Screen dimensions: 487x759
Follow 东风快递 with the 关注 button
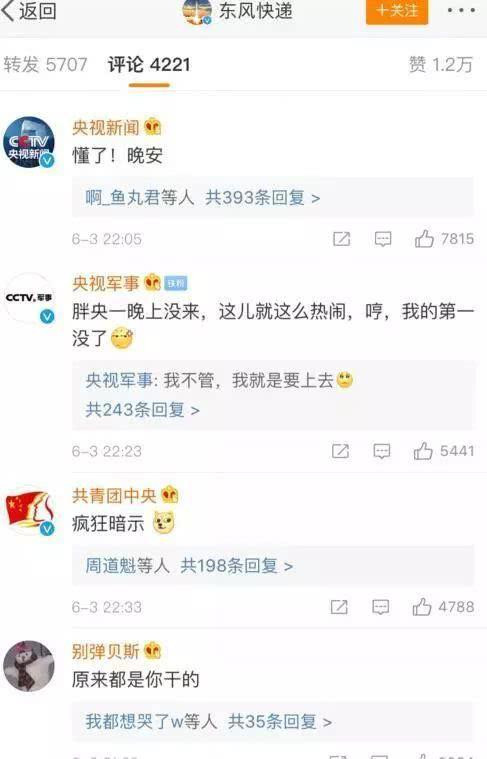[397, 11]
